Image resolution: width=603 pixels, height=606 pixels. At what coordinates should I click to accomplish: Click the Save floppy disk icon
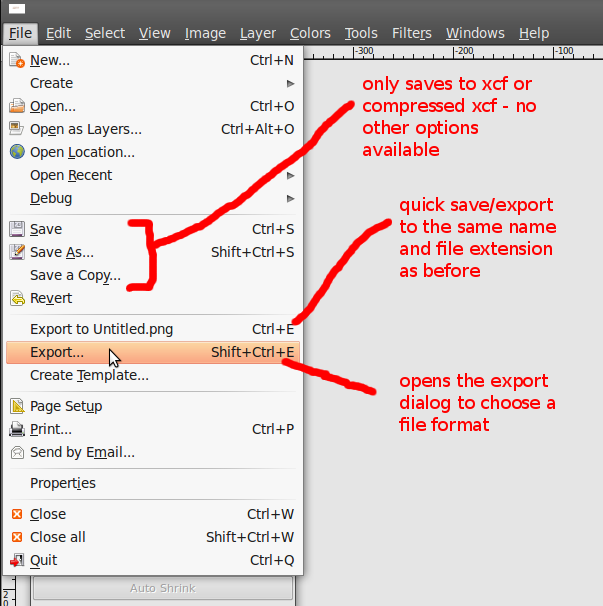click(17, 229)
